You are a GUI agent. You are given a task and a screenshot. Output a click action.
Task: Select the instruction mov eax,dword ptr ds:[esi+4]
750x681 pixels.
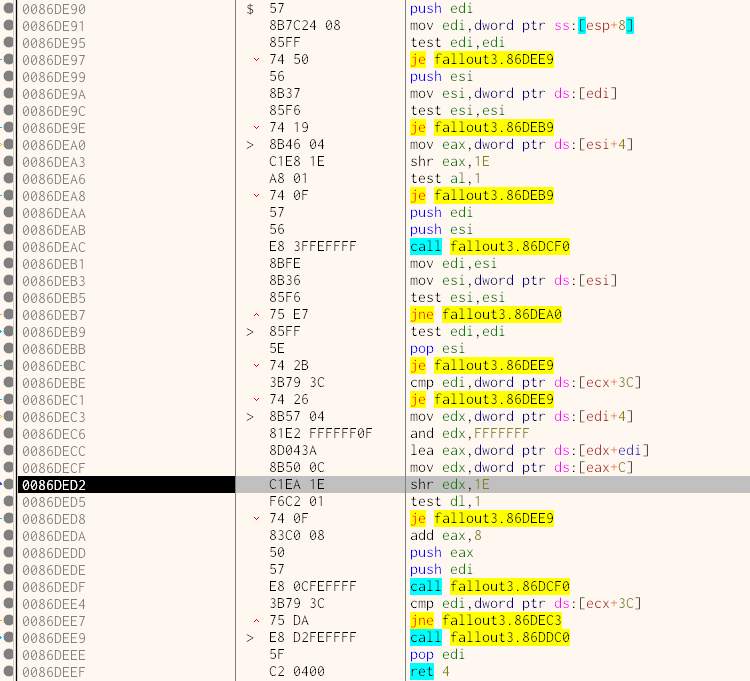coord(522,144)
